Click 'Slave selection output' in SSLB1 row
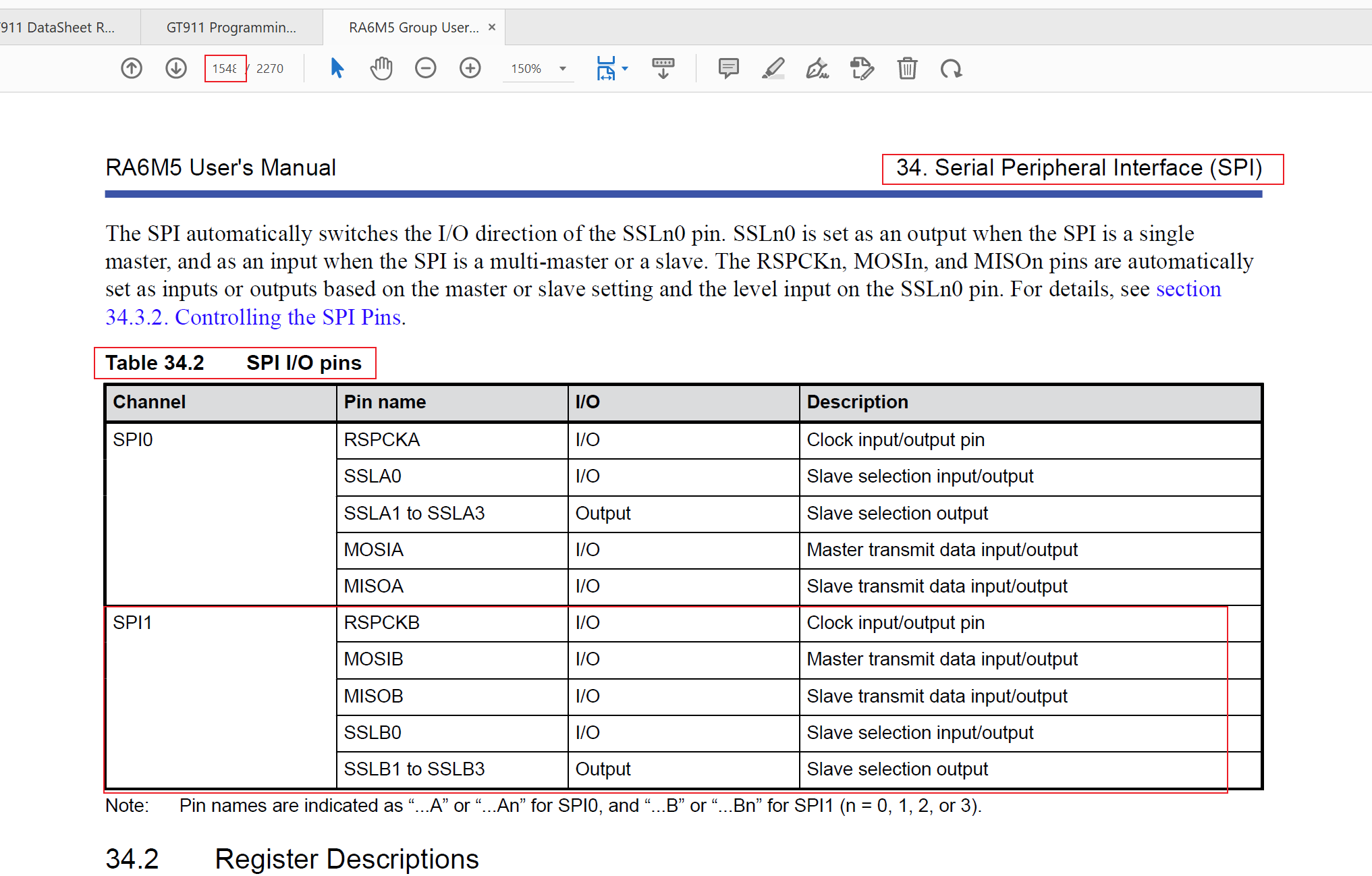 (897, 769)
